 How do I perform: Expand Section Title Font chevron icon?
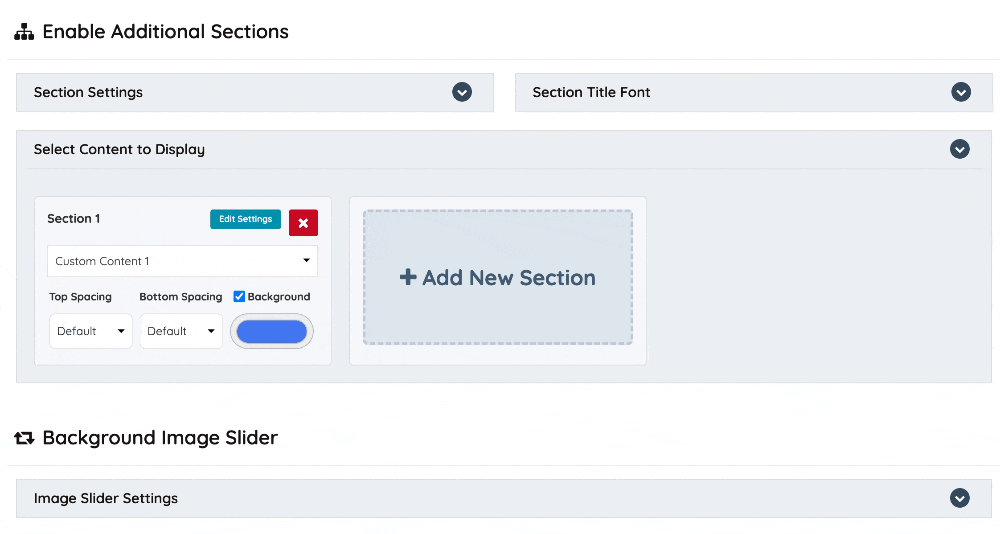click(961, 93)
